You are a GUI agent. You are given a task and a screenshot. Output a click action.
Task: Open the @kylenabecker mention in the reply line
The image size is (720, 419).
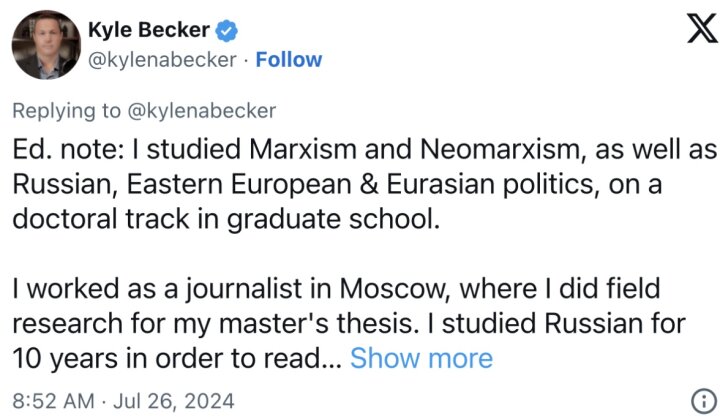202,111
